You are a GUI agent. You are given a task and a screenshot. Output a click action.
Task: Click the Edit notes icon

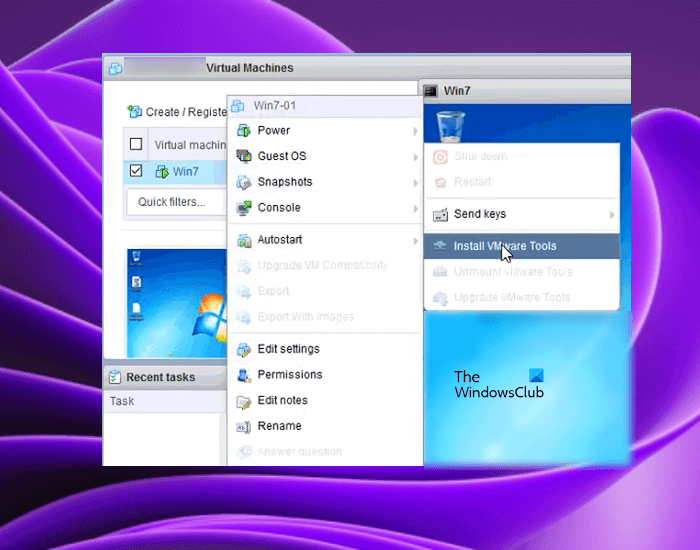coord(244,401)
